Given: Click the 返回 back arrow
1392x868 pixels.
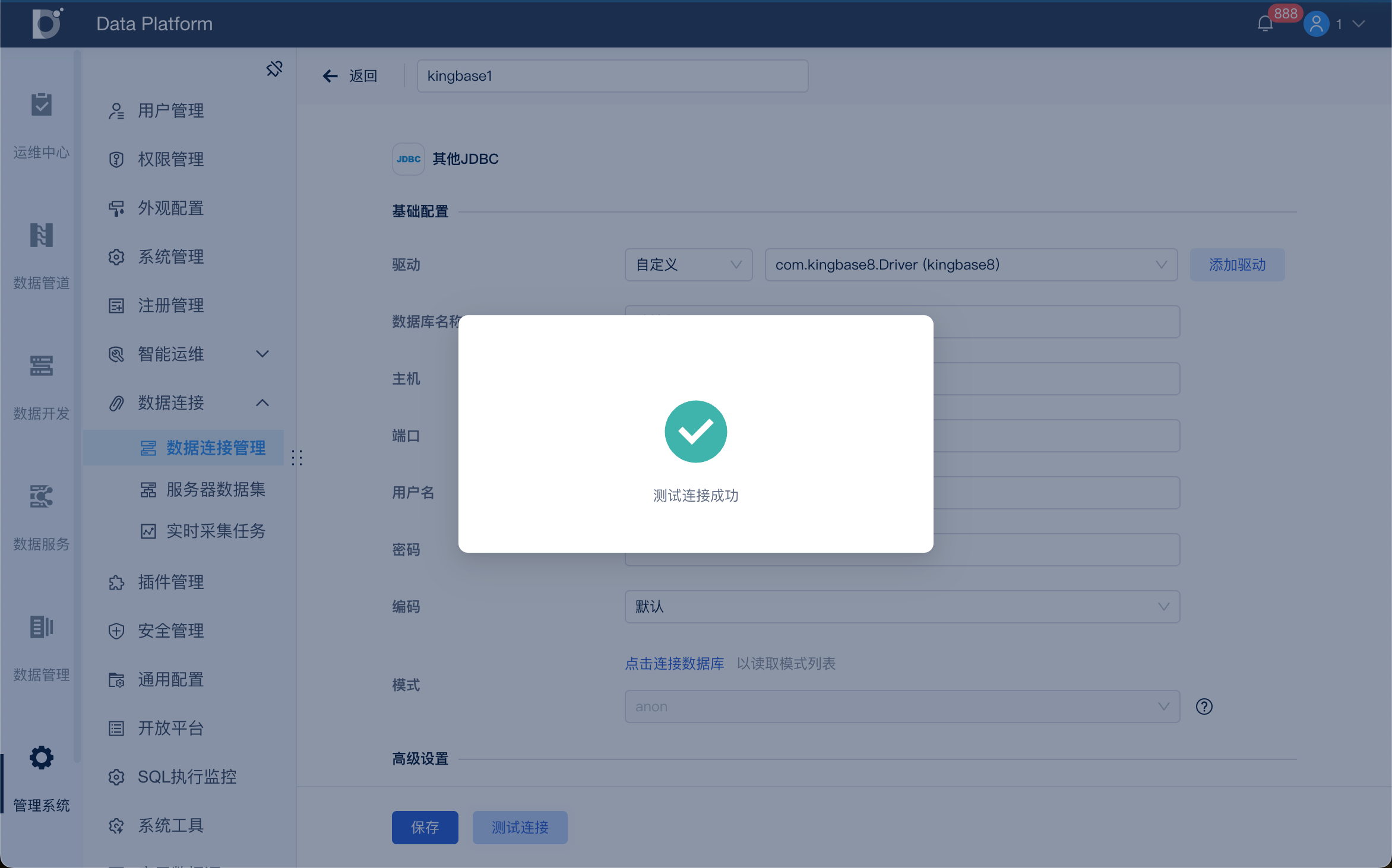Looking at the screenshot, I should 330,76.
